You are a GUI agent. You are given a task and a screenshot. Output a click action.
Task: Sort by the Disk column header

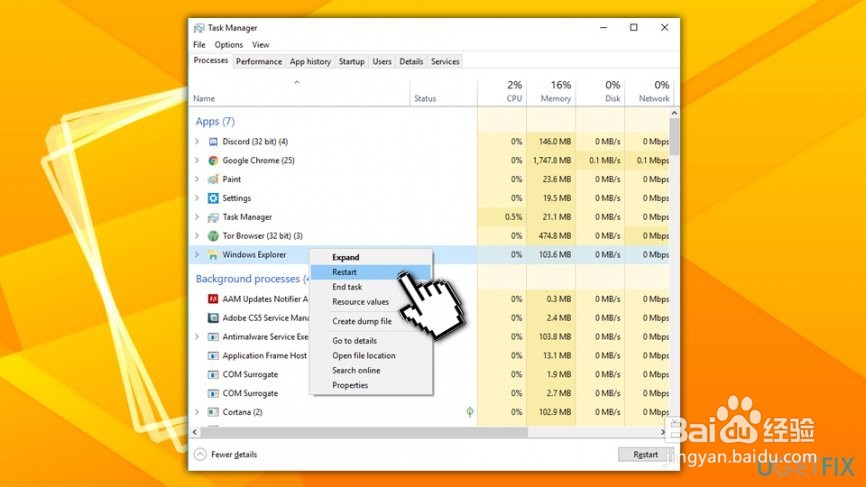pyautogui.click(x=600, y=92)
